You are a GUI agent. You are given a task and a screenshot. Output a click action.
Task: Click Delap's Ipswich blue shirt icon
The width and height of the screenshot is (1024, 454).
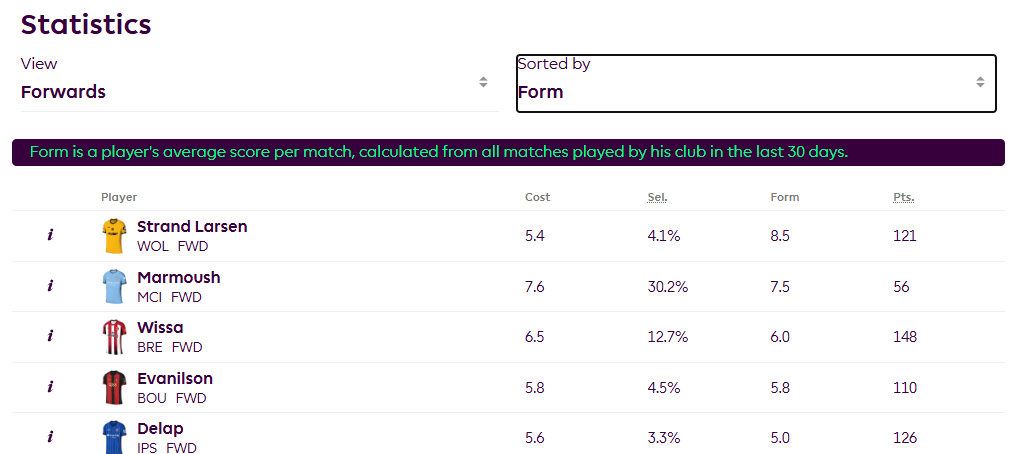114,437
